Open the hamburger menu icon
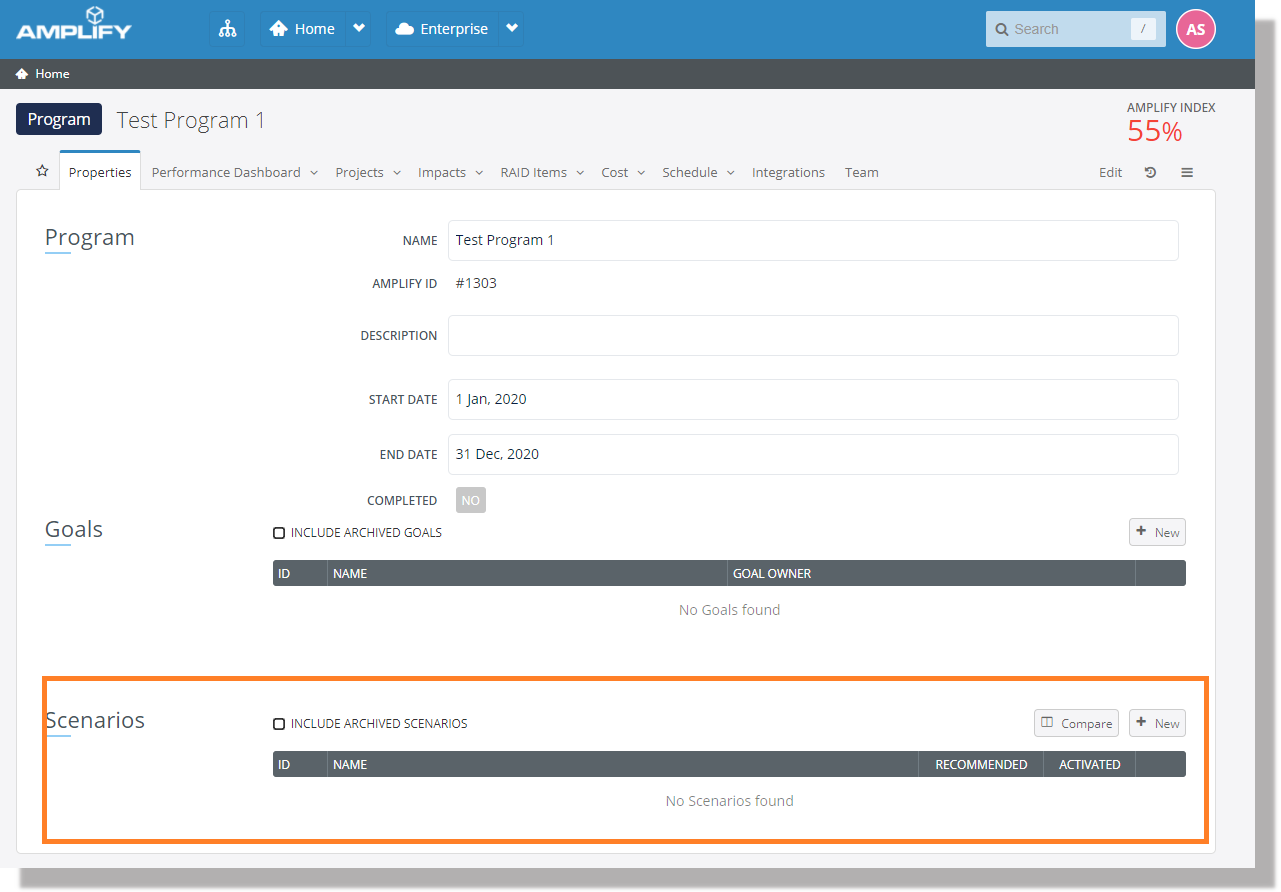Viewport: 1281px width, 892px height. coord(1187,172)
